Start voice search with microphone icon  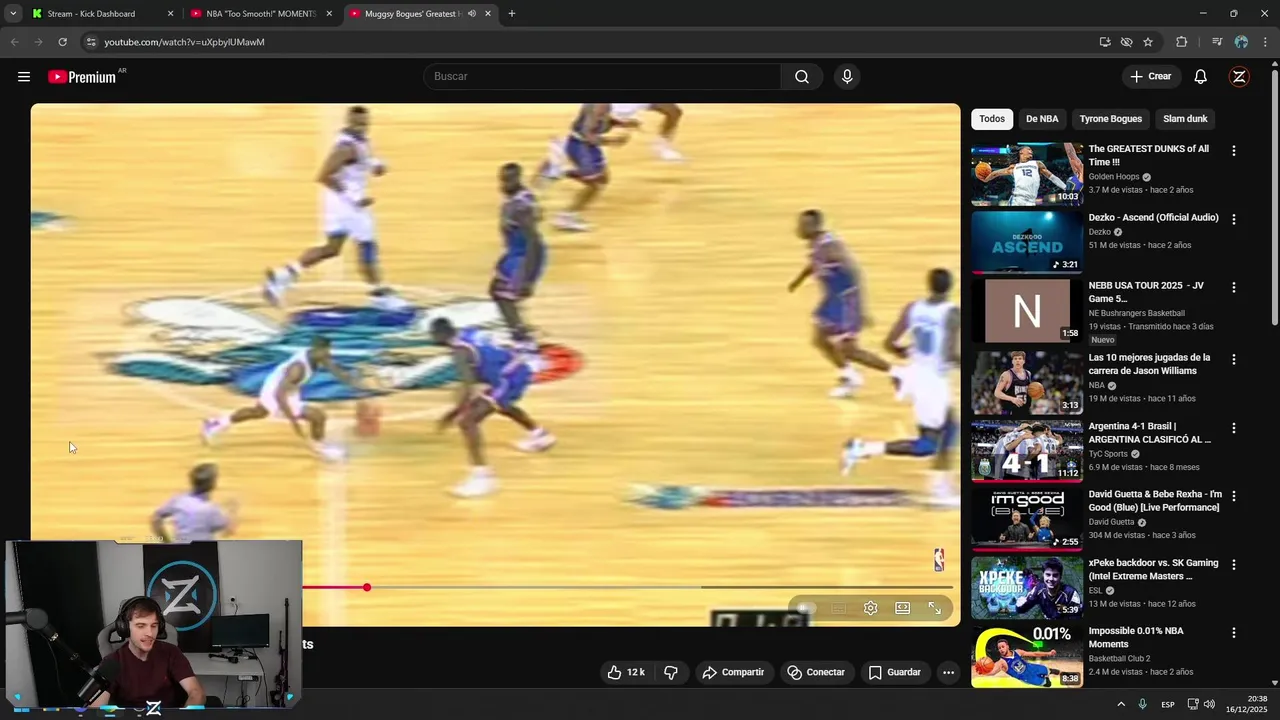[x=847, y=77]
